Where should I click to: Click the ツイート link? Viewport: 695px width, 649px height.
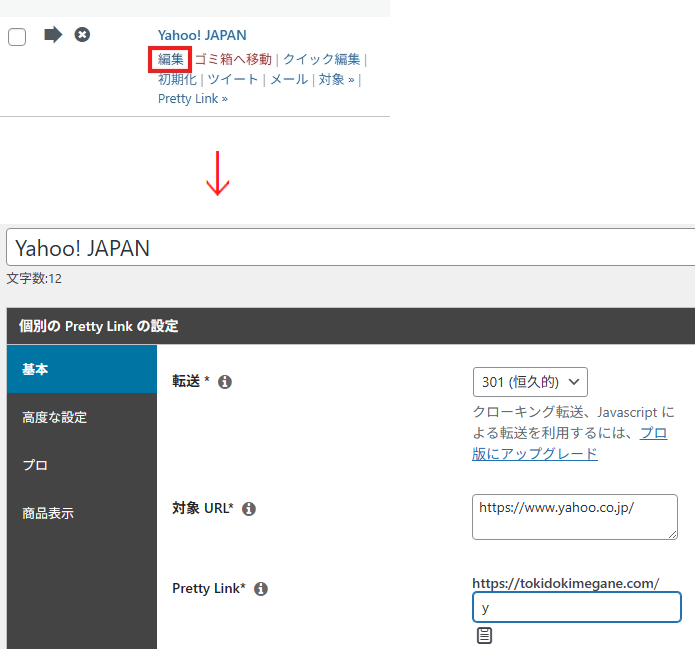232,79
